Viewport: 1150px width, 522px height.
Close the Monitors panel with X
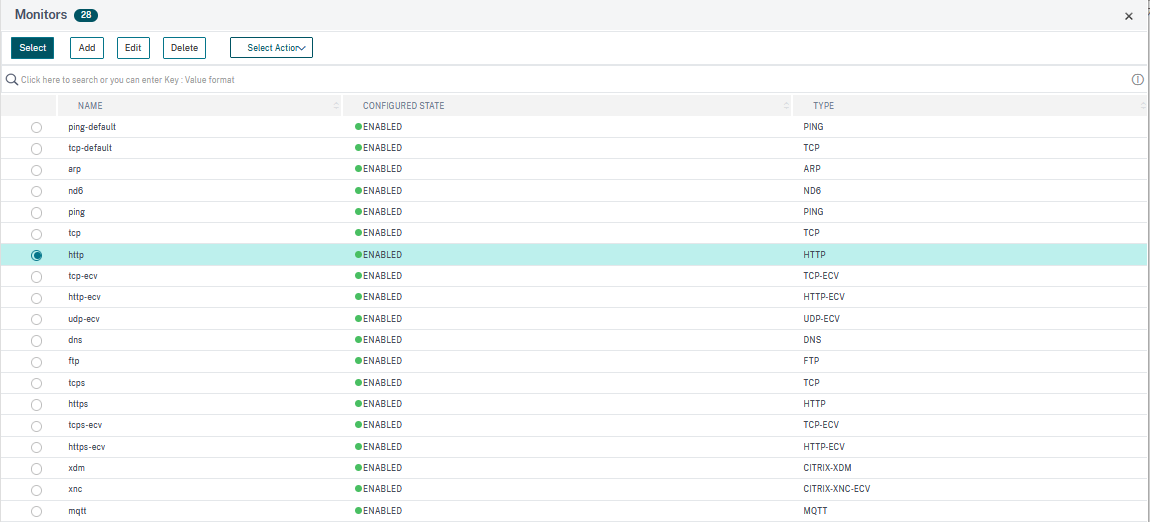(x=1129, y=16)
